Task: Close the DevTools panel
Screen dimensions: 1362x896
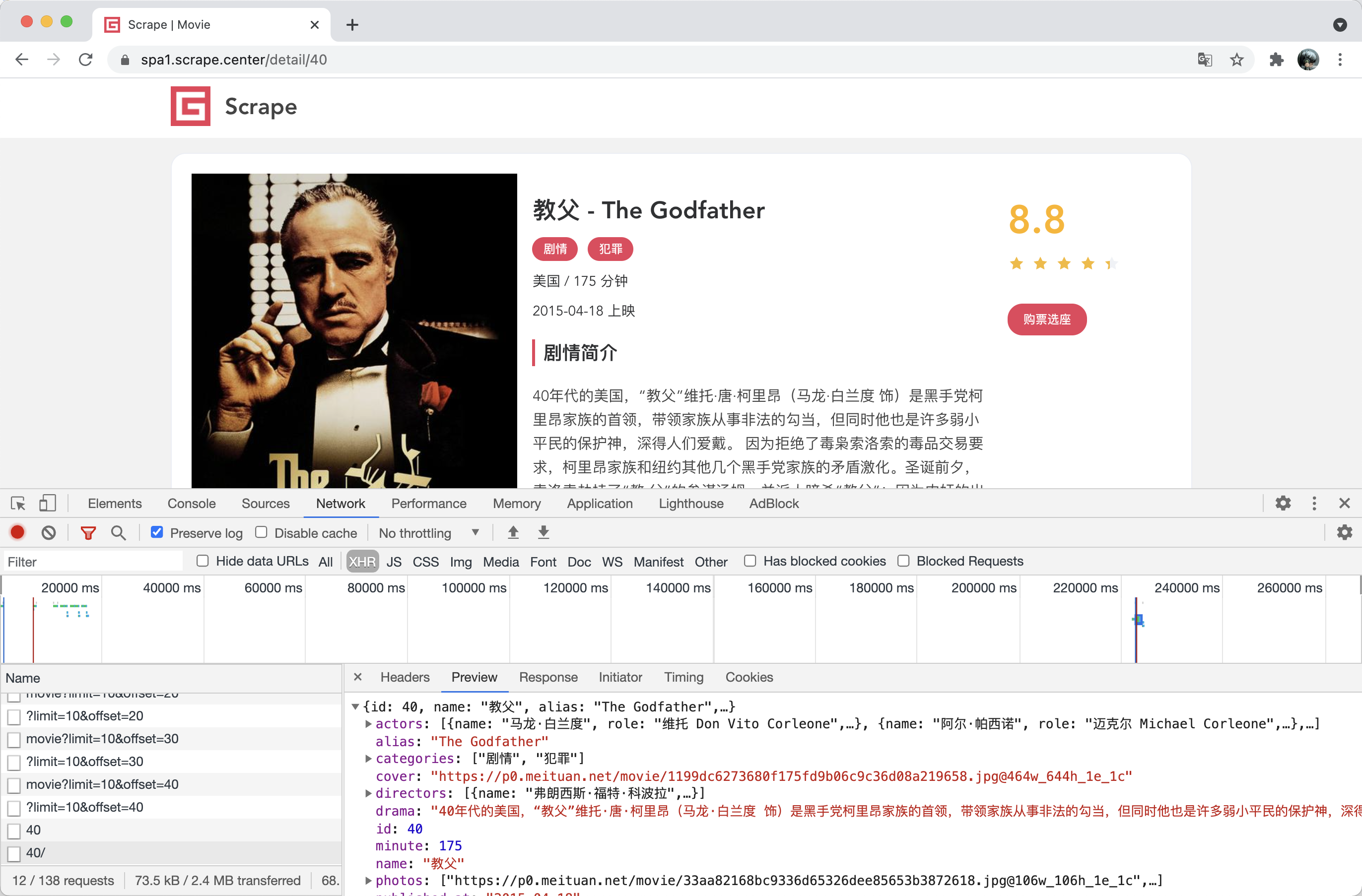Action: pos(1345,504)
